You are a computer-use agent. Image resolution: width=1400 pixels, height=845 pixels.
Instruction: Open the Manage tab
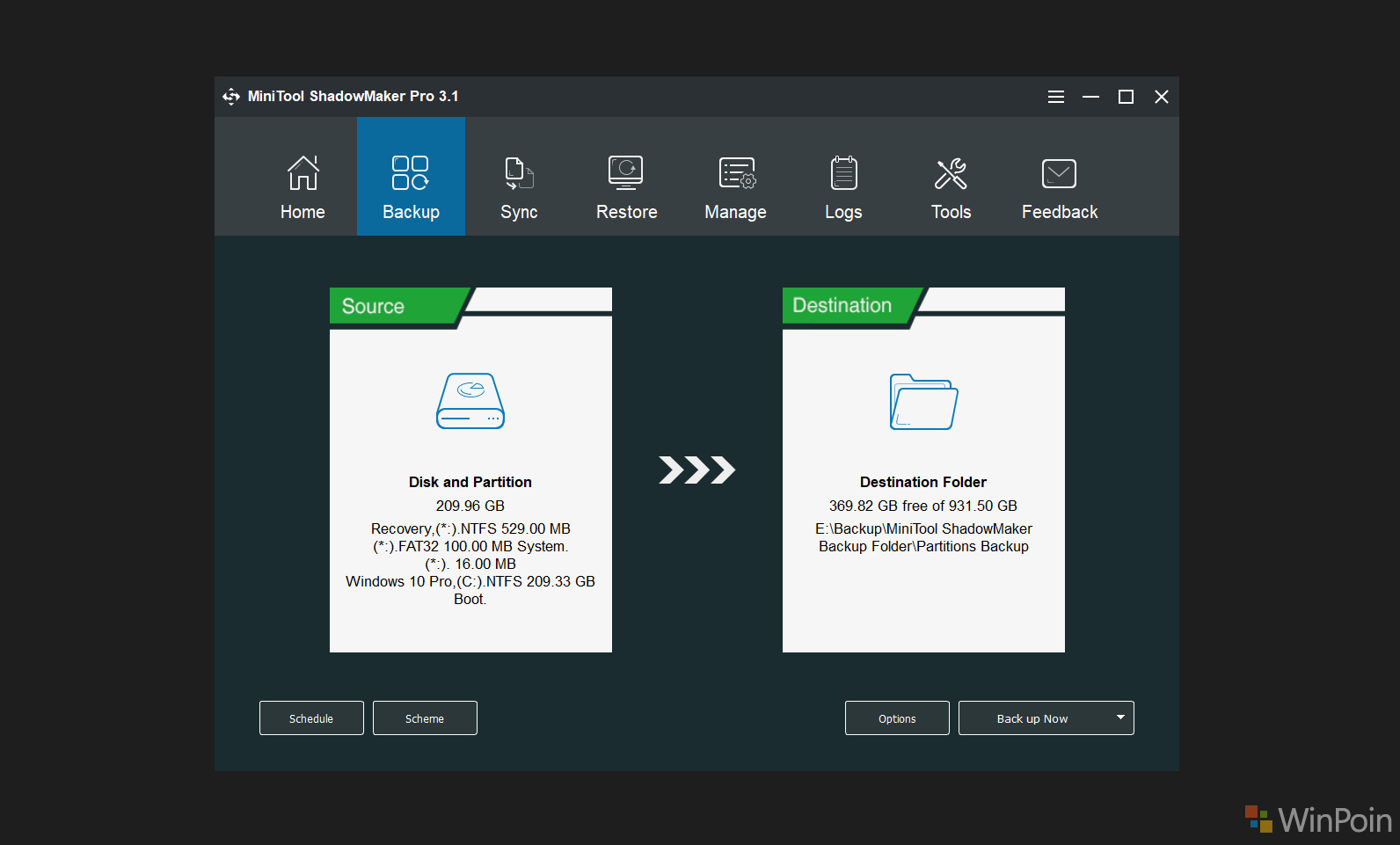coord(735,186)
